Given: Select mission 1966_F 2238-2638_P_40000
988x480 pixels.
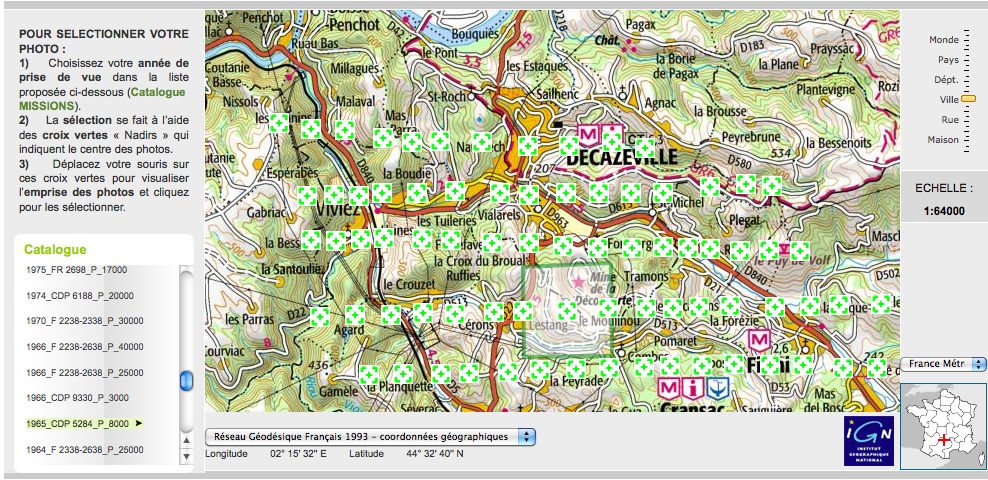Looking at the screenshot, I should (x=84, y=346).
